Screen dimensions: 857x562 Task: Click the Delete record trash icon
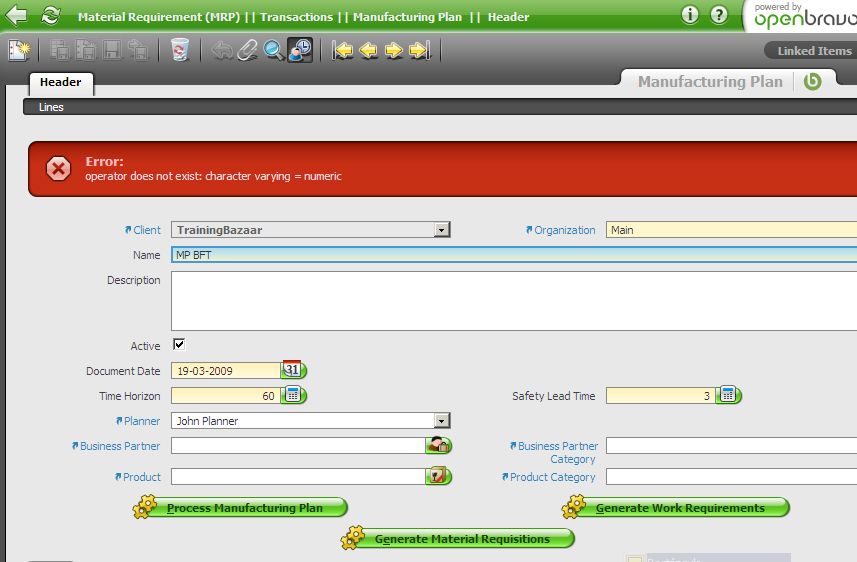(180, 50)
